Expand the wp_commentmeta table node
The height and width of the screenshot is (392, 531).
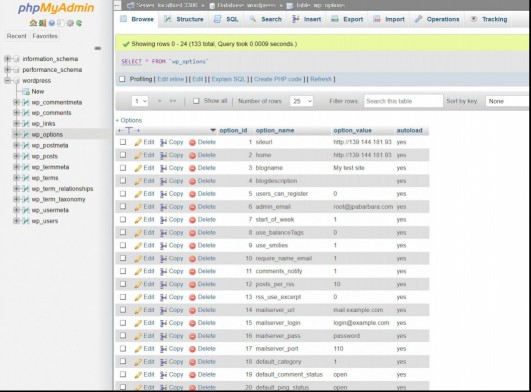point(16,102)
